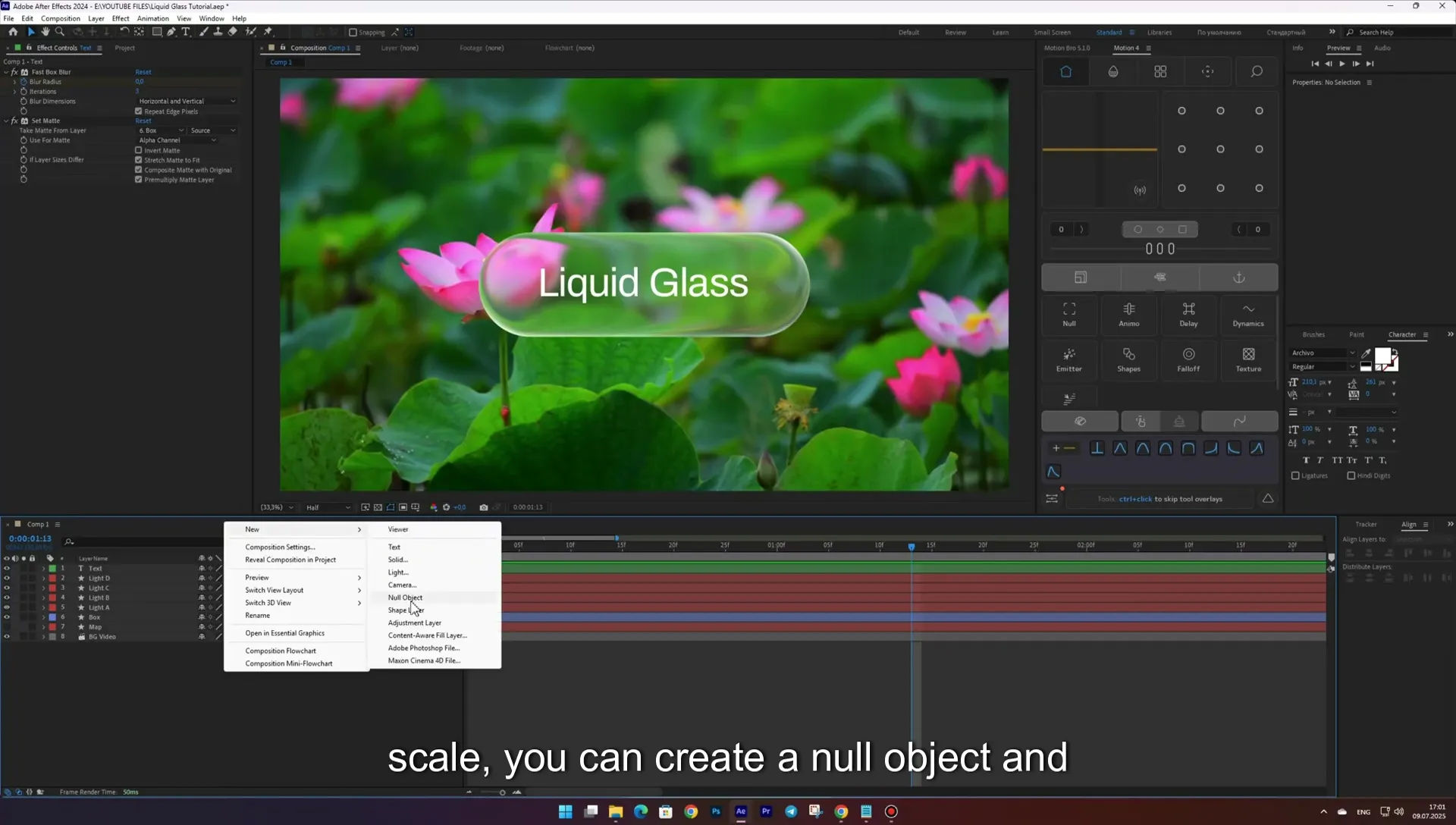Choose Null Object from the New submenu
The image size is (1456, 825).
point(405,598)
